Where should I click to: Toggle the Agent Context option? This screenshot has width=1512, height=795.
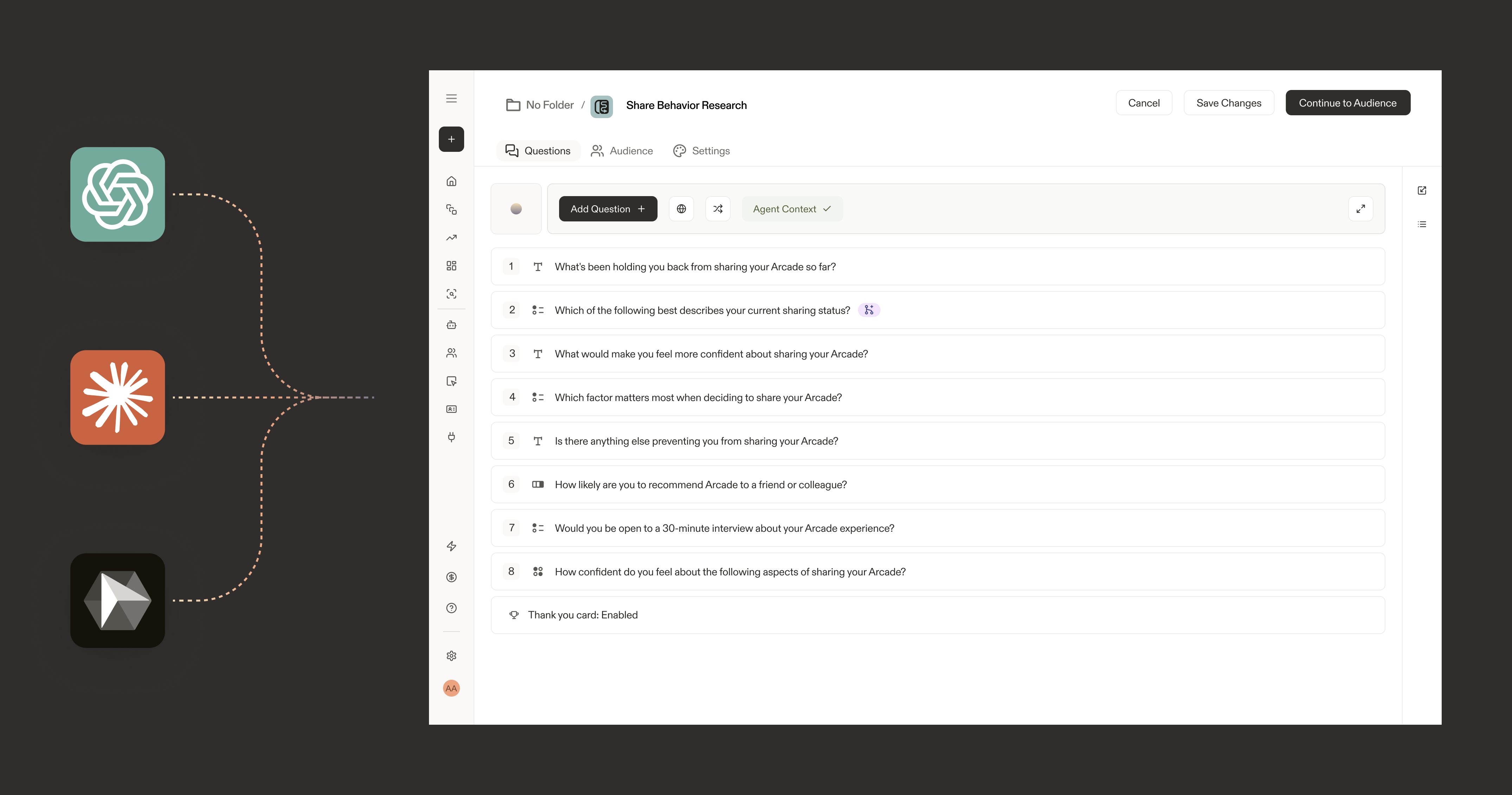click(792, 209)
